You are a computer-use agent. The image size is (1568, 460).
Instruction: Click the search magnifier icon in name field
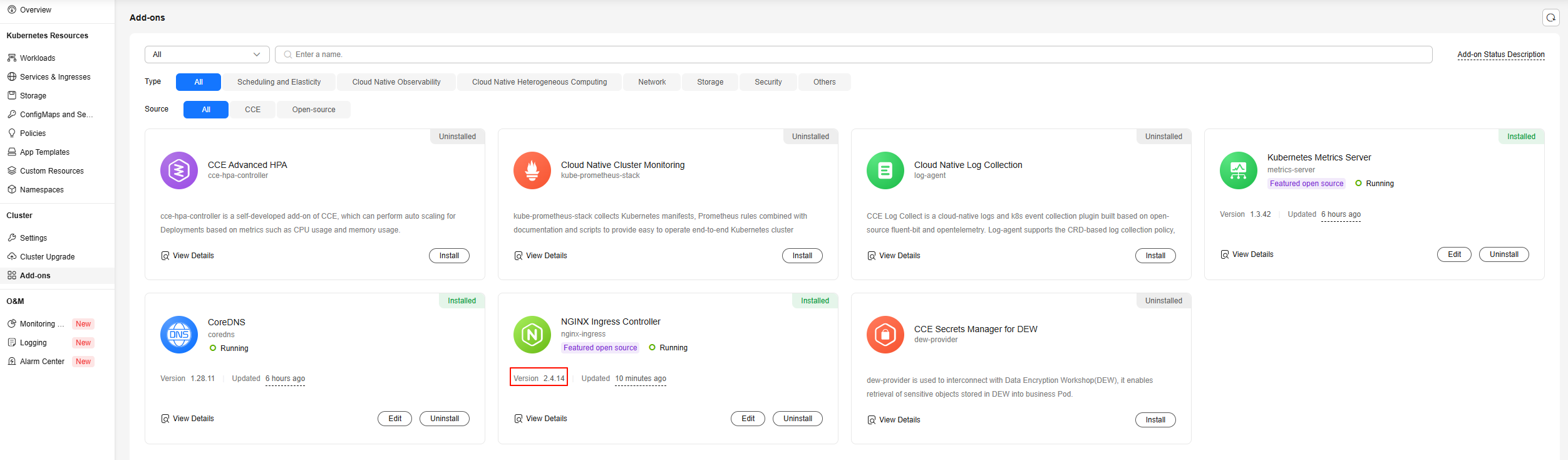point(288,55)
